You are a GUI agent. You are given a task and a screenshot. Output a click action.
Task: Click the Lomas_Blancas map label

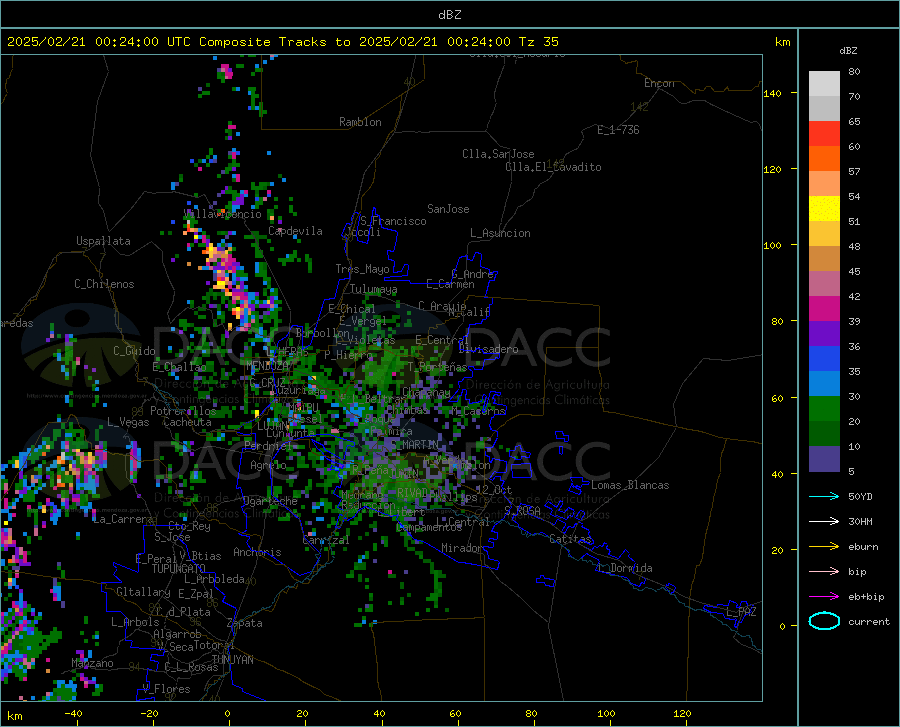pyautogui.click(x=630, y=485)
